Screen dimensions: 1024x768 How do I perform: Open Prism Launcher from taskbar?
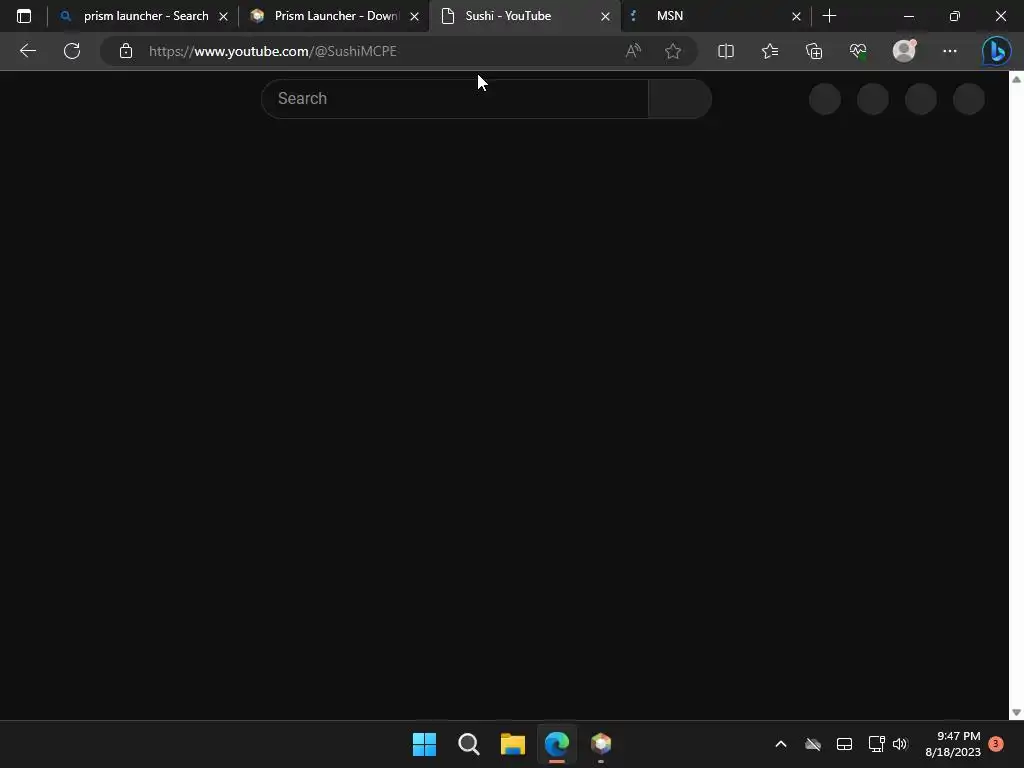[601, 744]
